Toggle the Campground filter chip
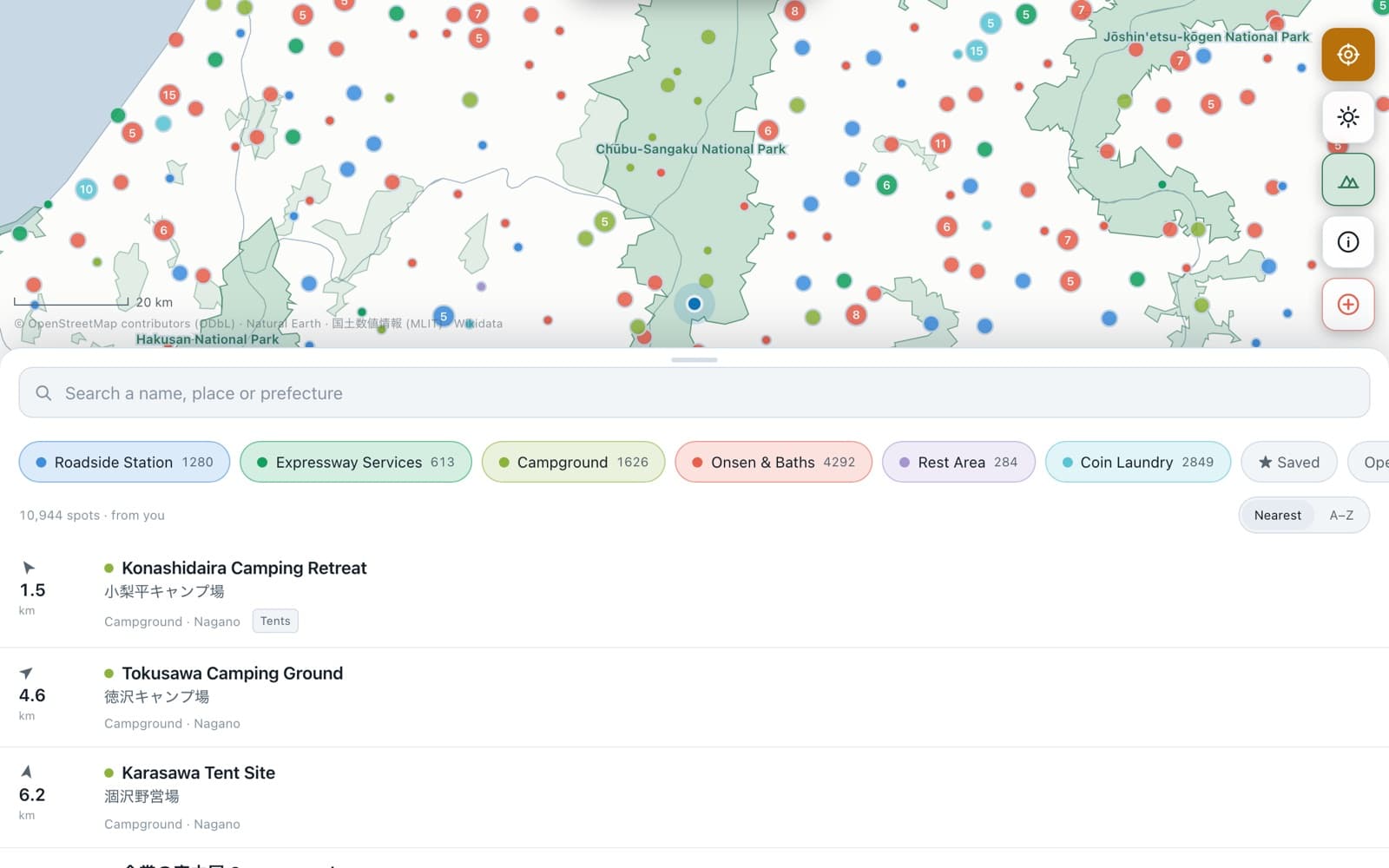The image size is (1389, 868). (x=573, y=462)
